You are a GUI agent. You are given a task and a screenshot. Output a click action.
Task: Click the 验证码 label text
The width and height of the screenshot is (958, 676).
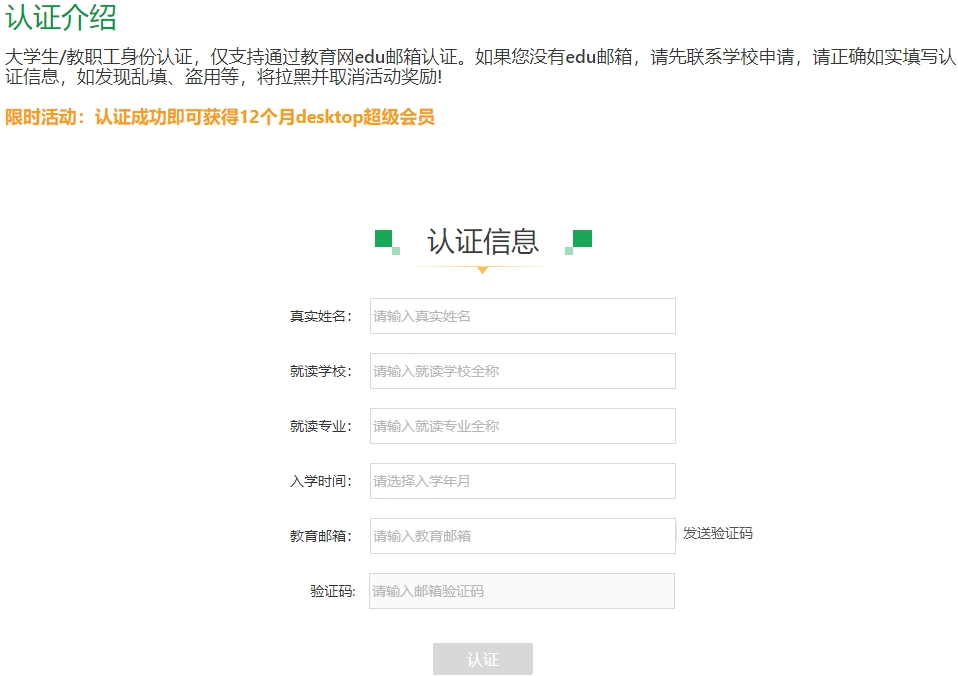coord(332,591)
